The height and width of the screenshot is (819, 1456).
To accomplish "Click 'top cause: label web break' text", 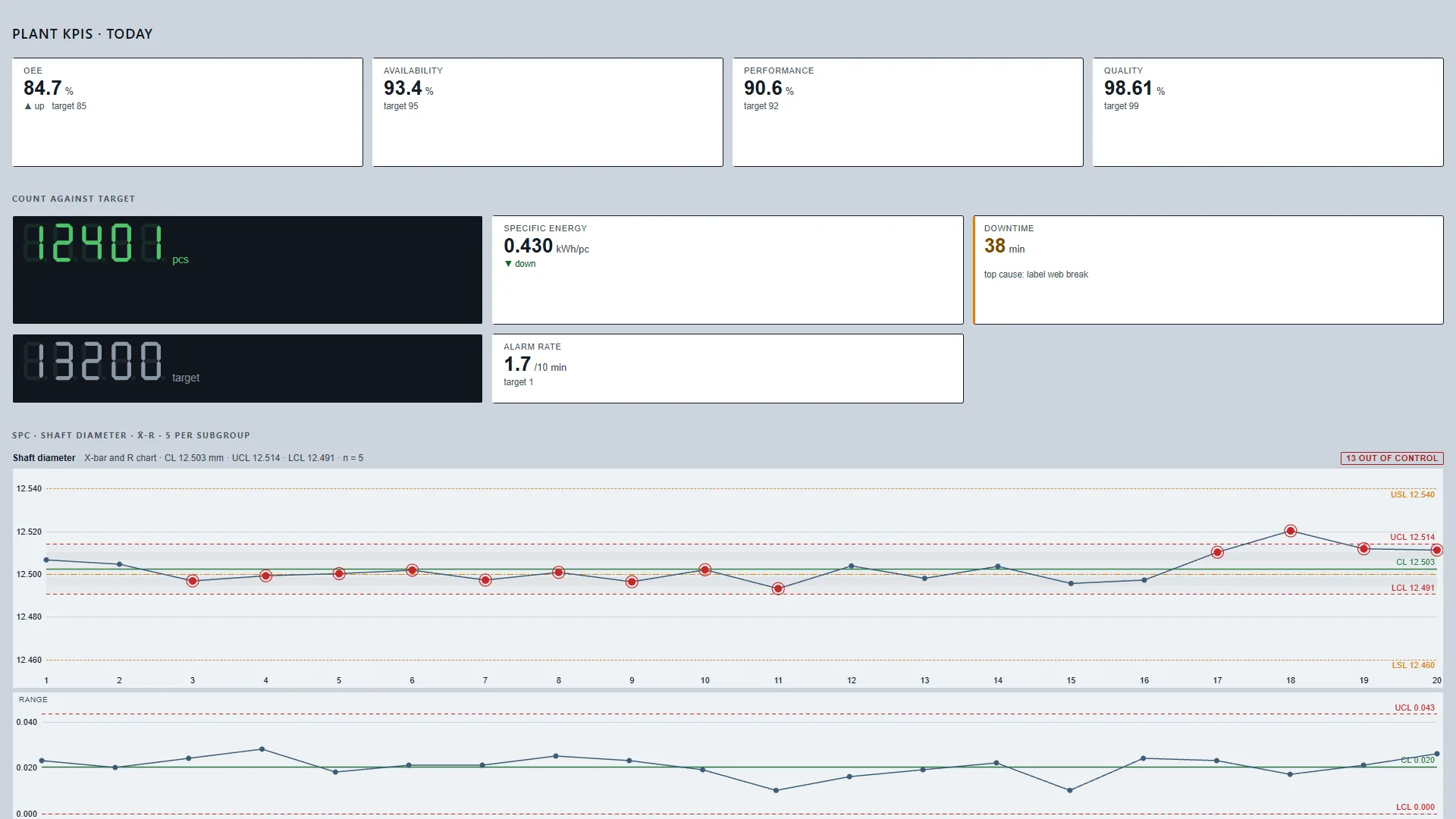I will tap(1036, 275).
